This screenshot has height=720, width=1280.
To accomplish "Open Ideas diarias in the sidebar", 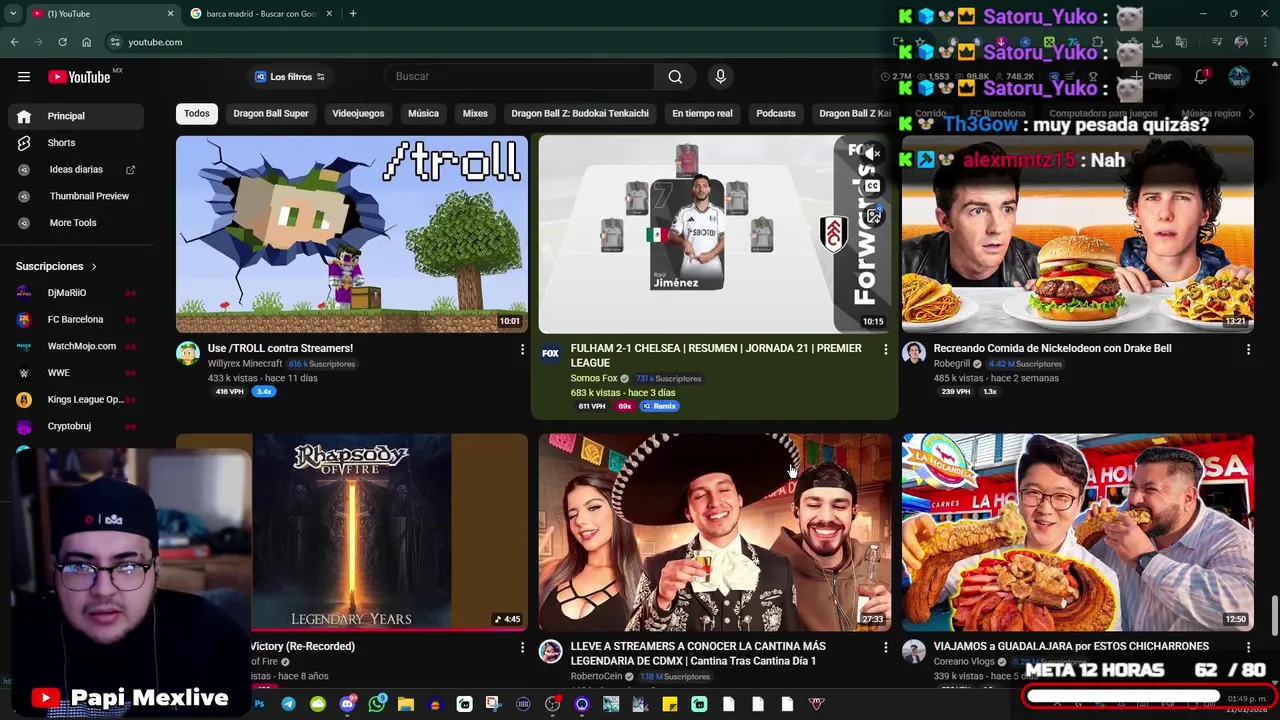I will 76,170.
